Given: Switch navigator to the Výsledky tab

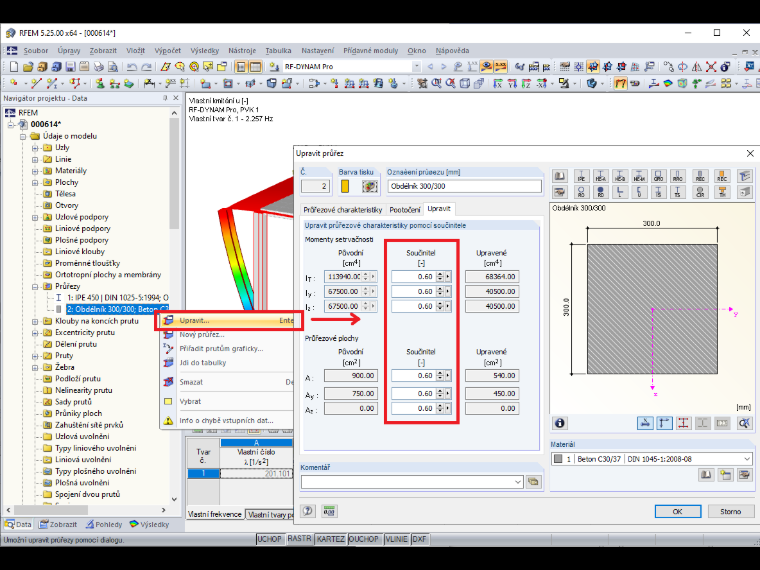Looking at the screenshot, I should pyautogui.click(x=149, y=524).
